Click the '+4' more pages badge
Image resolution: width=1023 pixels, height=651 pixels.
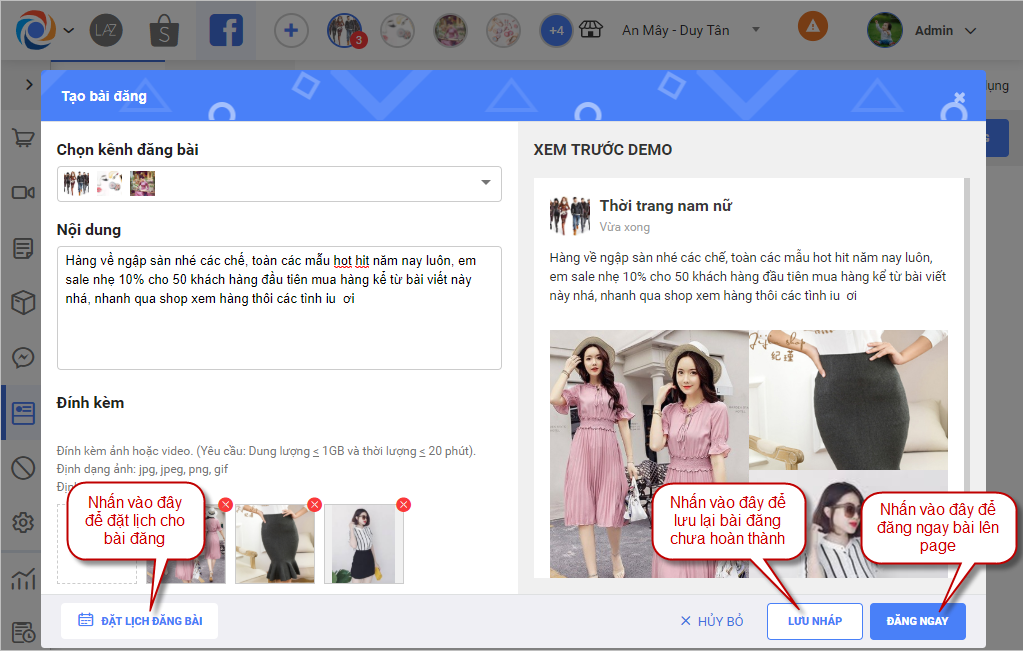[x=556, y=31]
